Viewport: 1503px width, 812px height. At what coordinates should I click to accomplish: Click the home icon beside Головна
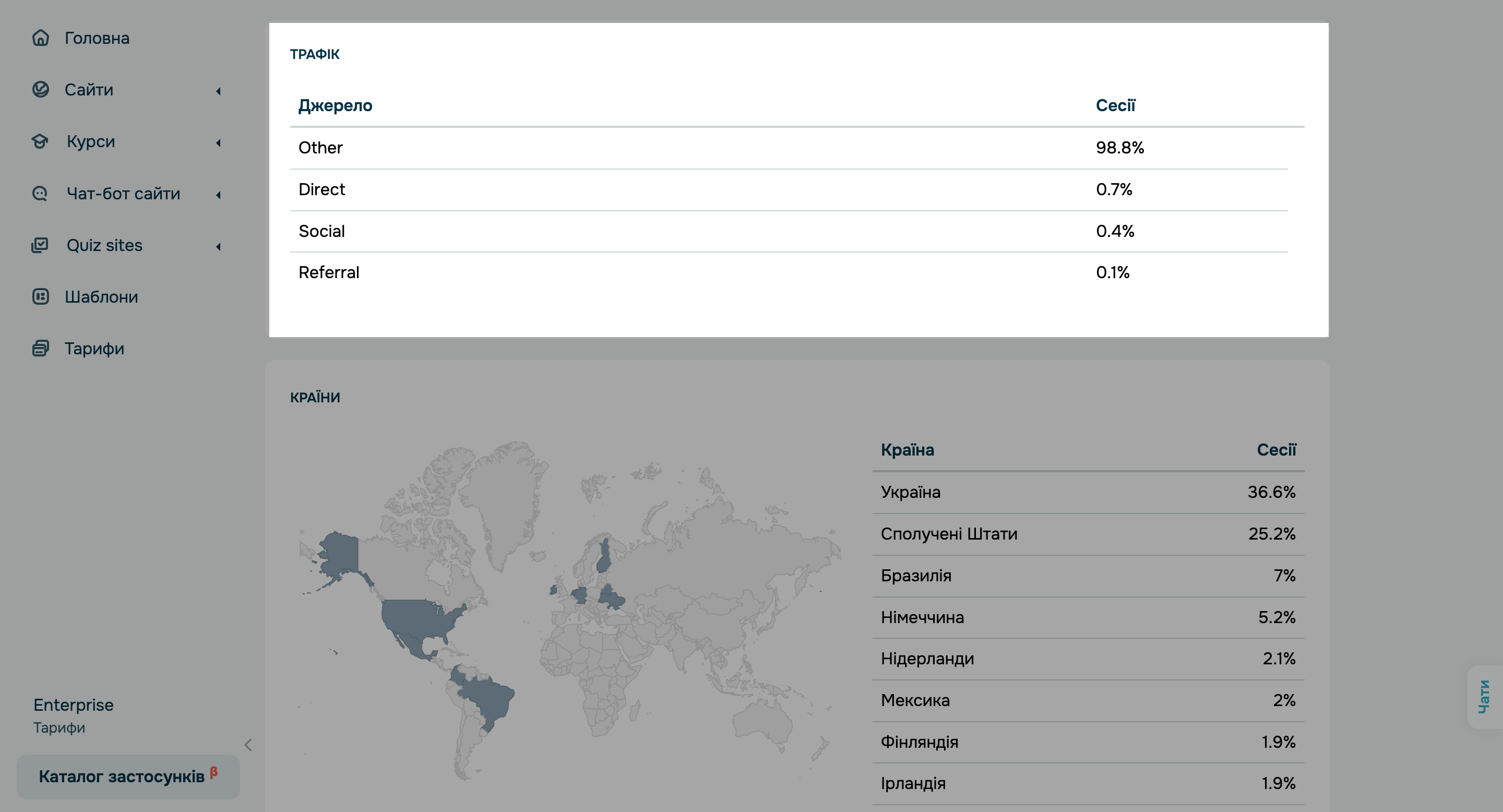pos(40,38)
